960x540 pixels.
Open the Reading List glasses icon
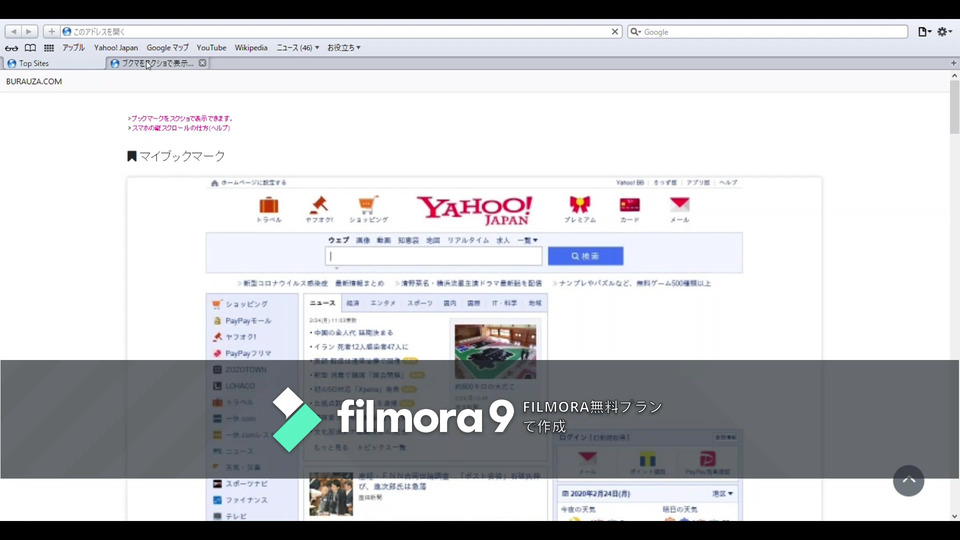[x=12, y=48]
